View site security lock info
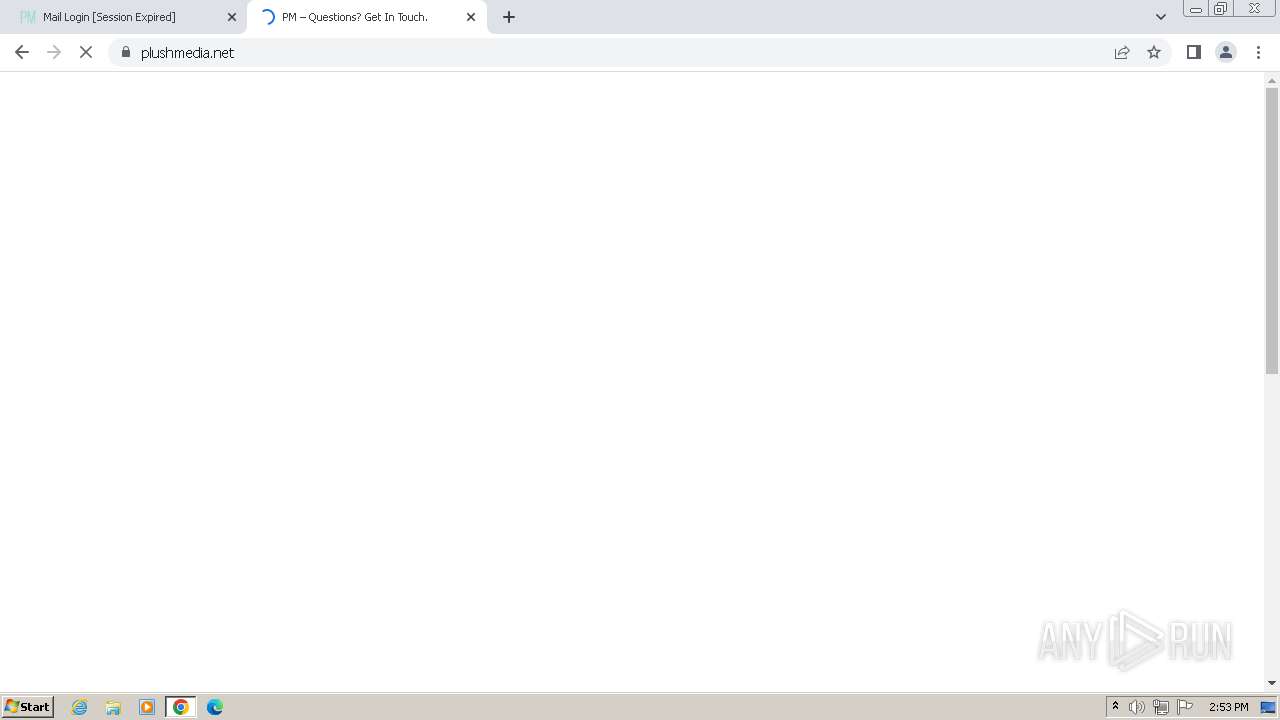This screenshot has height=720, width=1280. pyautogui.click(x=126, y=52)
